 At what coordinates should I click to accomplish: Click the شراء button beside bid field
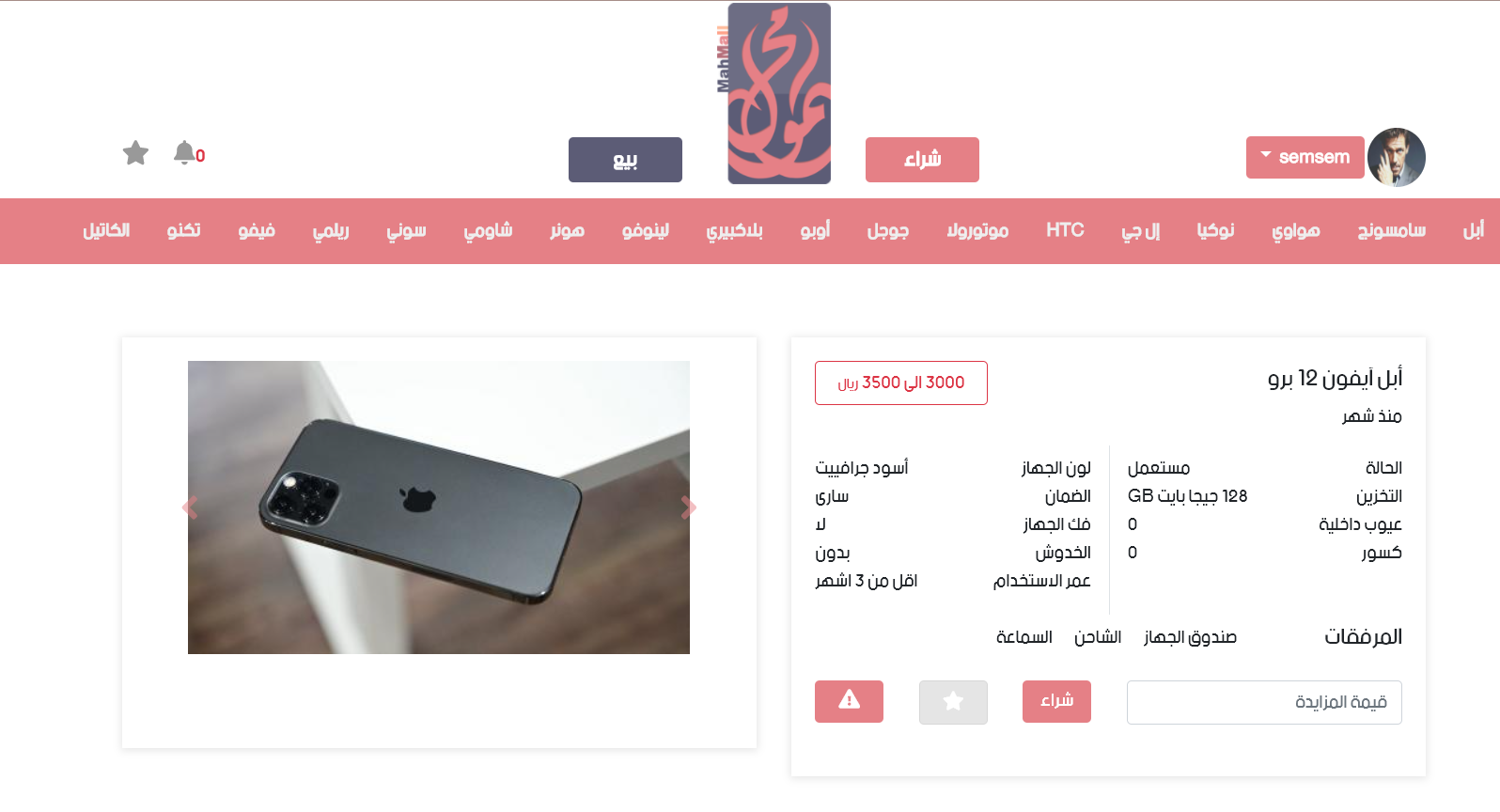(1056, 701)
